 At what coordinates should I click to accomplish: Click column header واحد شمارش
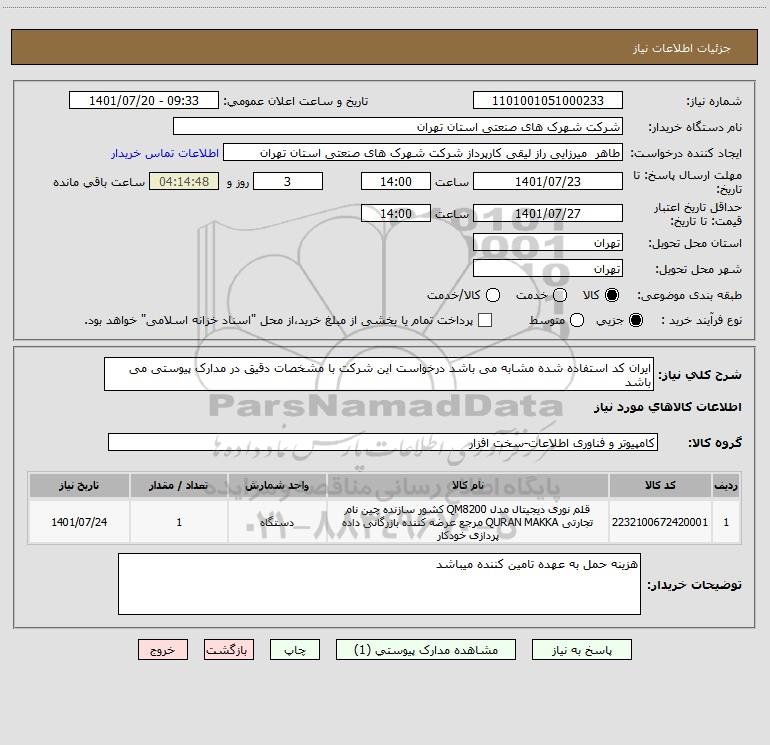[277, 485]
